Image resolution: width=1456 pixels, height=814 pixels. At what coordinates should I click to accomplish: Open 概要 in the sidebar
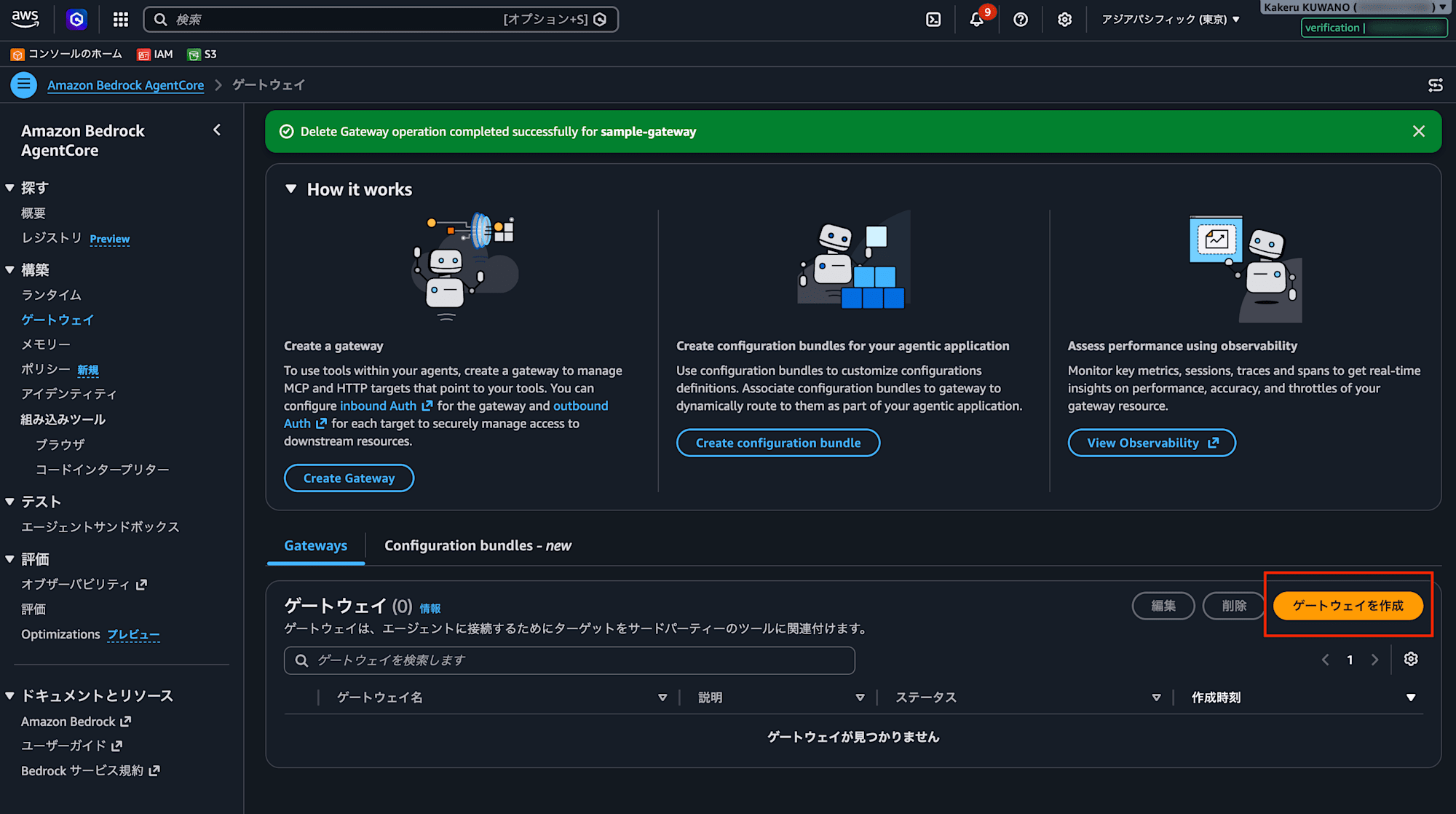33,213
